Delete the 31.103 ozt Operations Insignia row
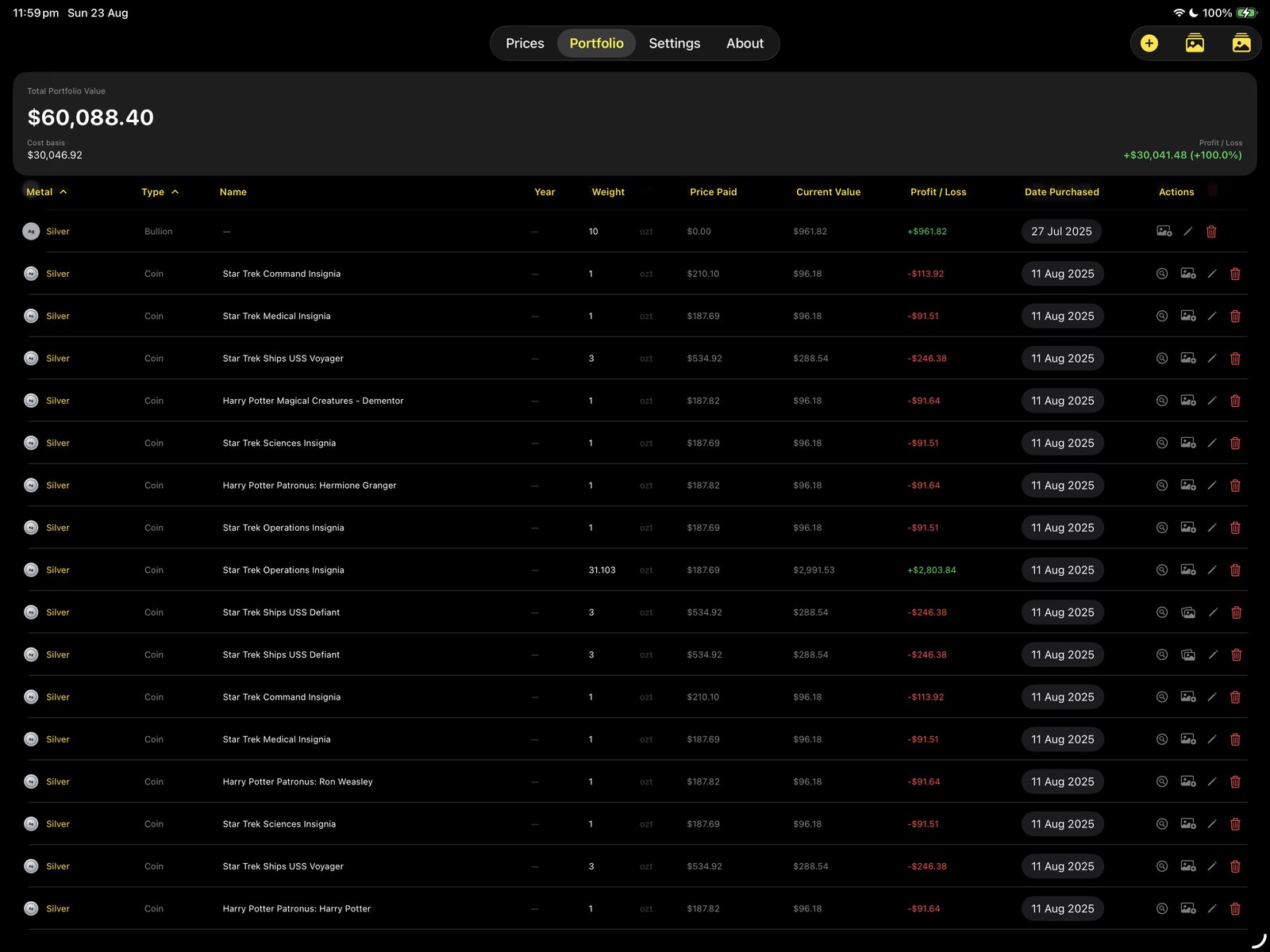 (1235, 570)
